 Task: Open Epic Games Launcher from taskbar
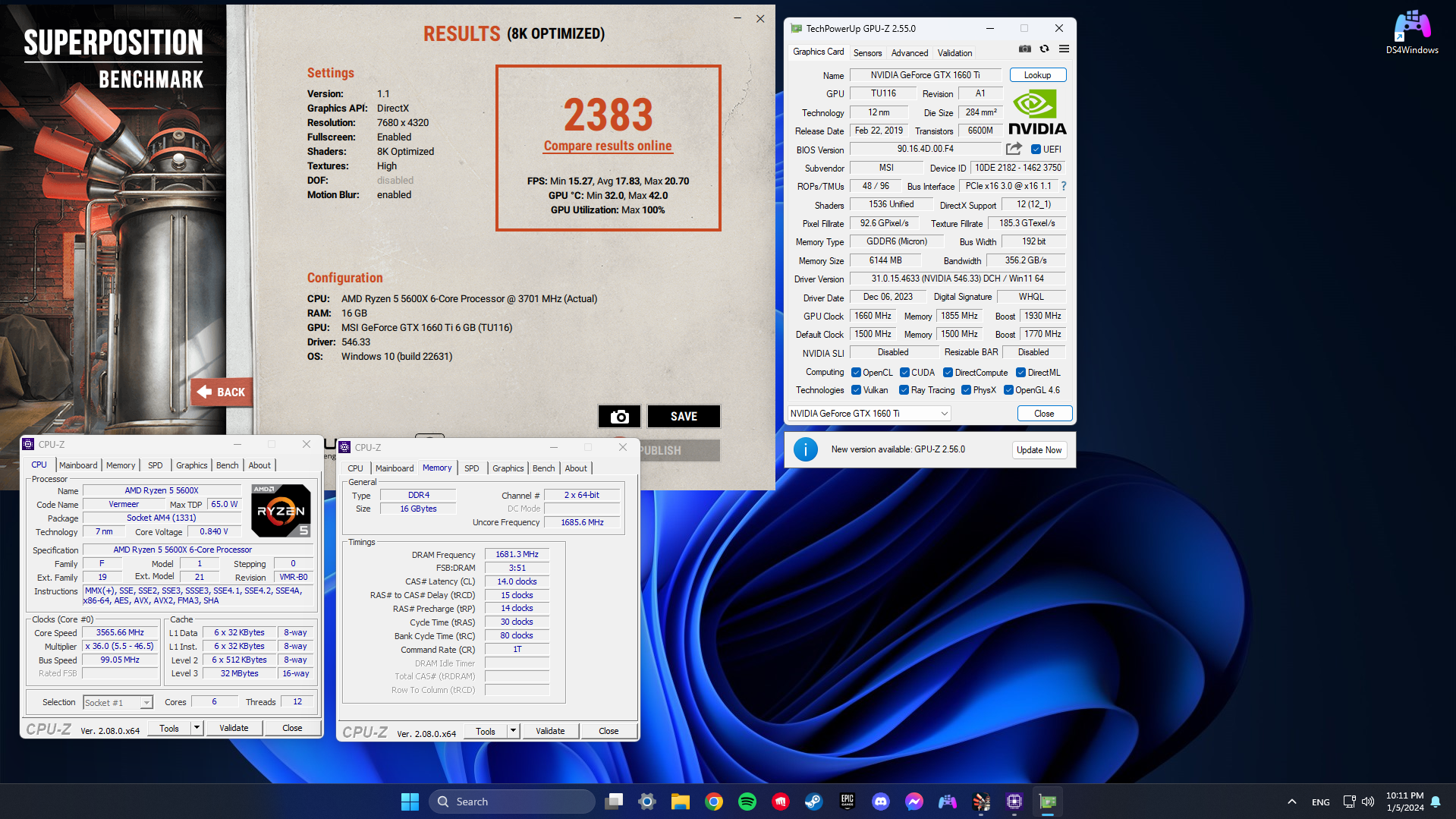click(847, 802)
